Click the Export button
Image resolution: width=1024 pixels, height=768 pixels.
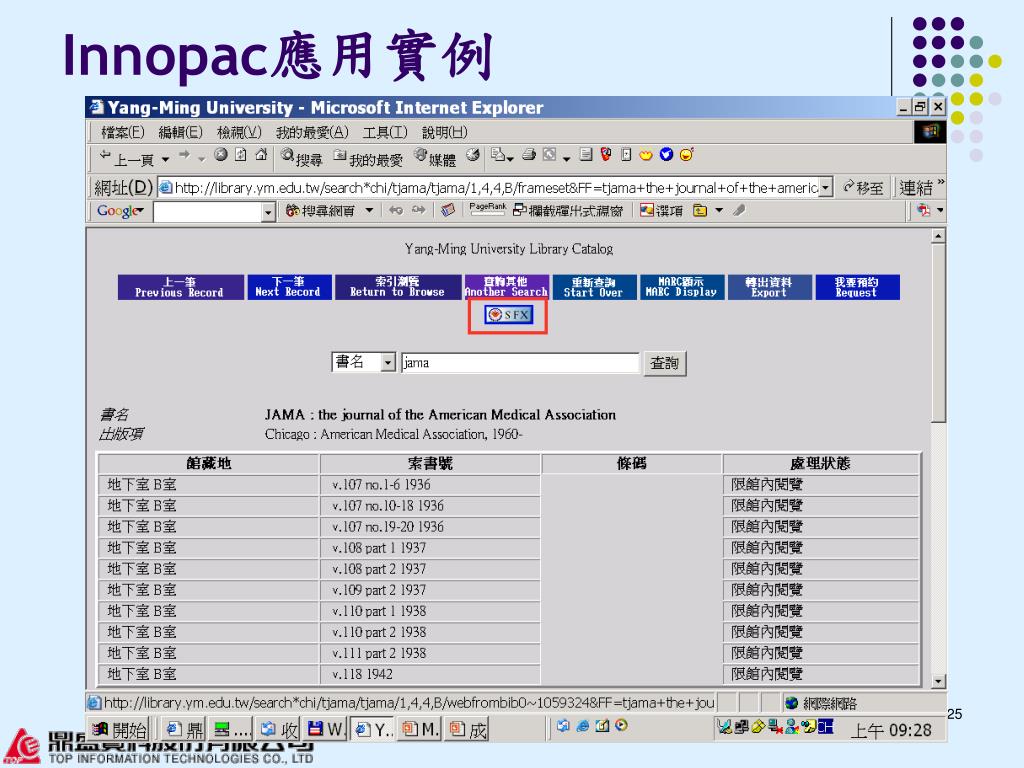769,287
